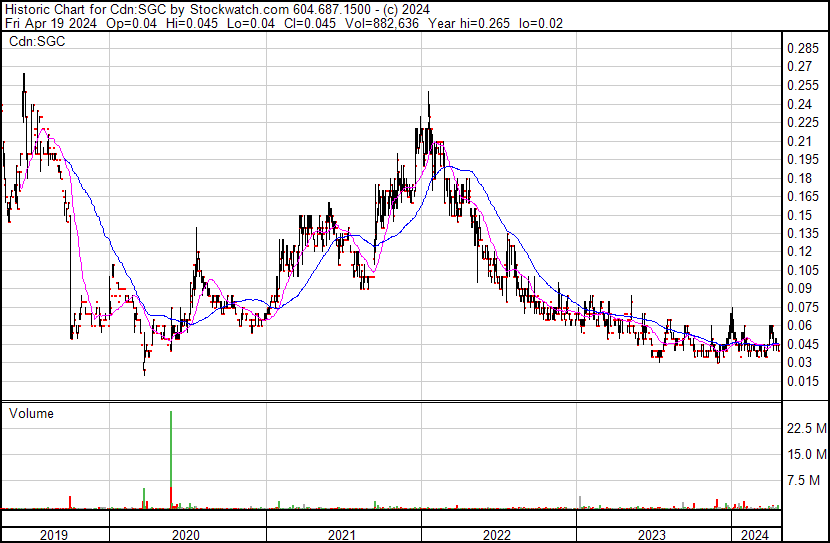Select the 2023 year label on time axis
The image size is (830, 543).
pos(653,534)
